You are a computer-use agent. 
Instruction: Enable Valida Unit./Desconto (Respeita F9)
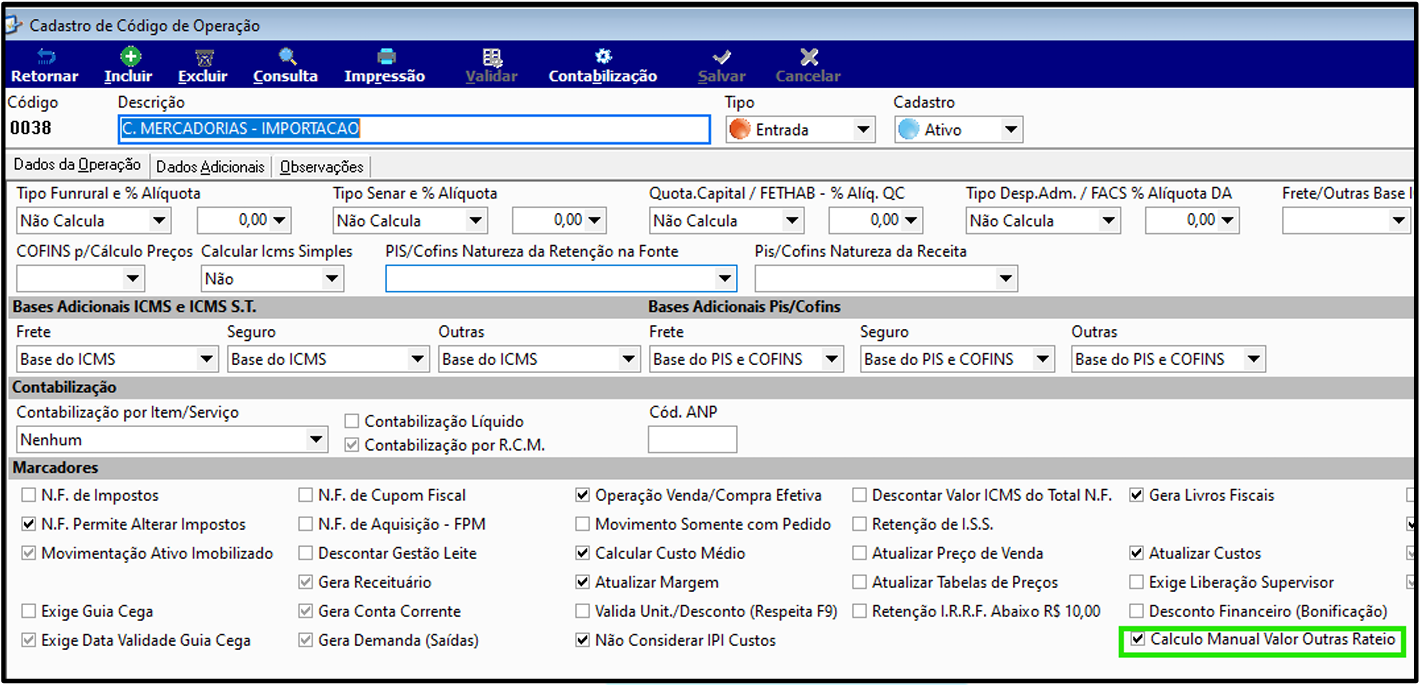[582, 611]
